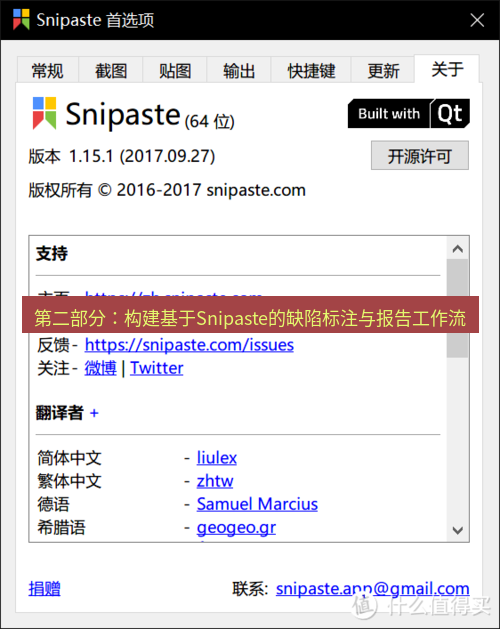The width and height of the screenshot is (500, 629).
Task: Go to the 输出 tab
Action: click(239, 71)
